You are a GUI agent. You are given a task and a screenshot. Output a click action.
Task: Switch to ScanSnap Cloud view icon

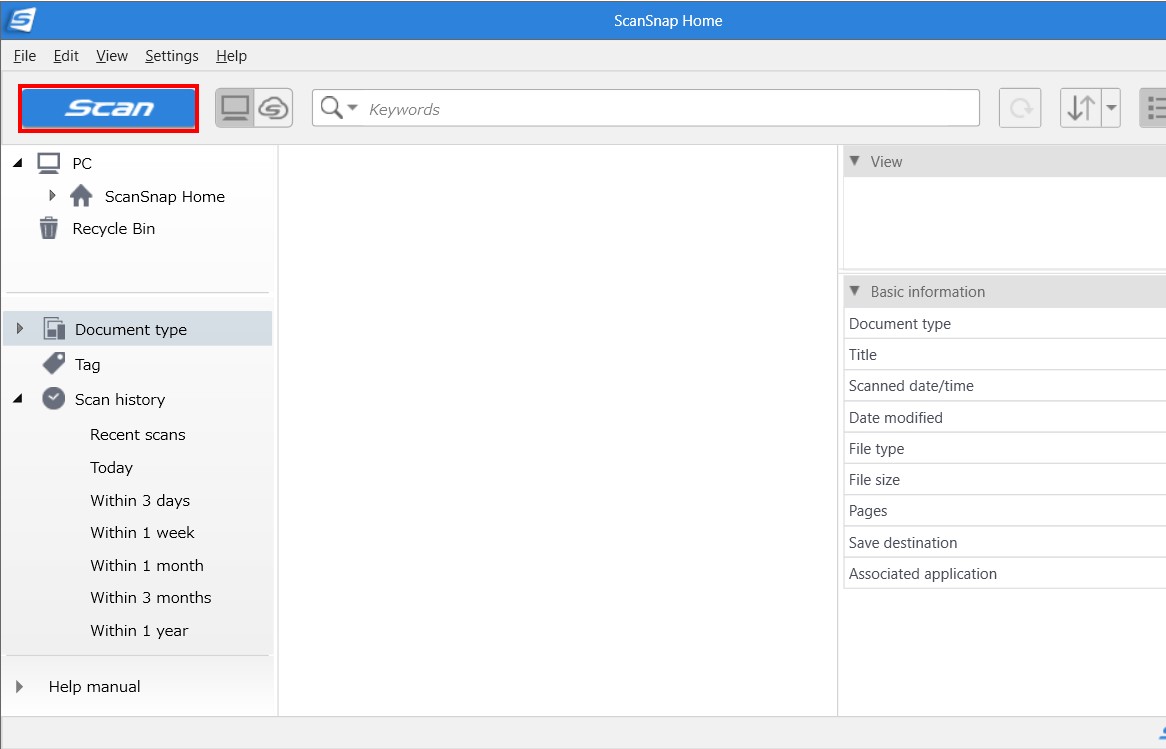274,109
